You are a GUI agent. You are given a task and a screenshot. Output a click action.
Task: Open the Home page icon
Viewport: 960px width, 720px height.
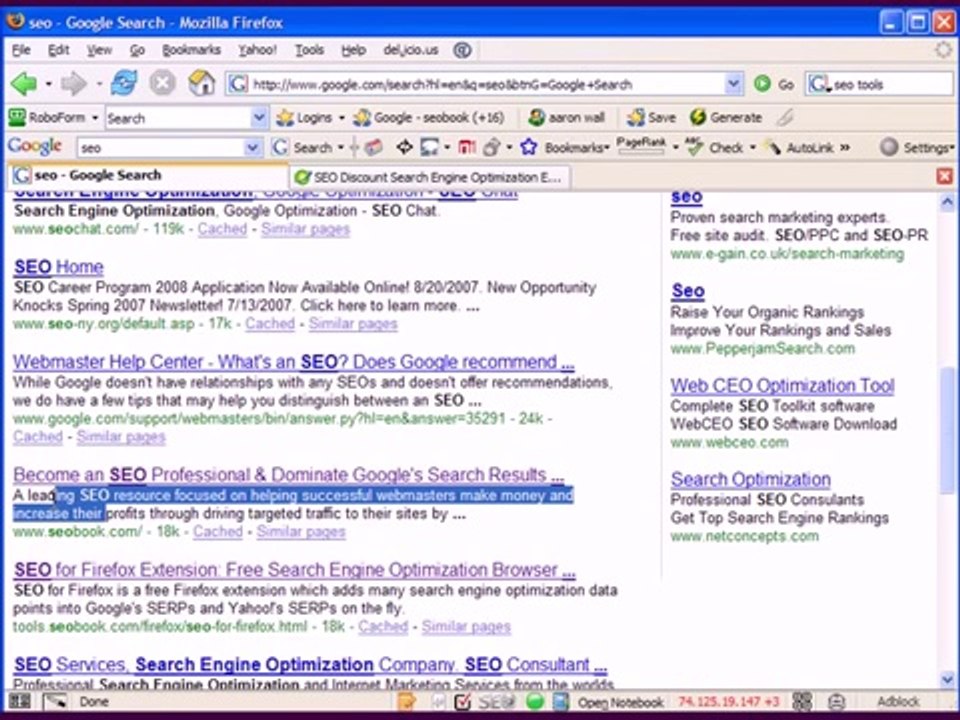point(201,83)
